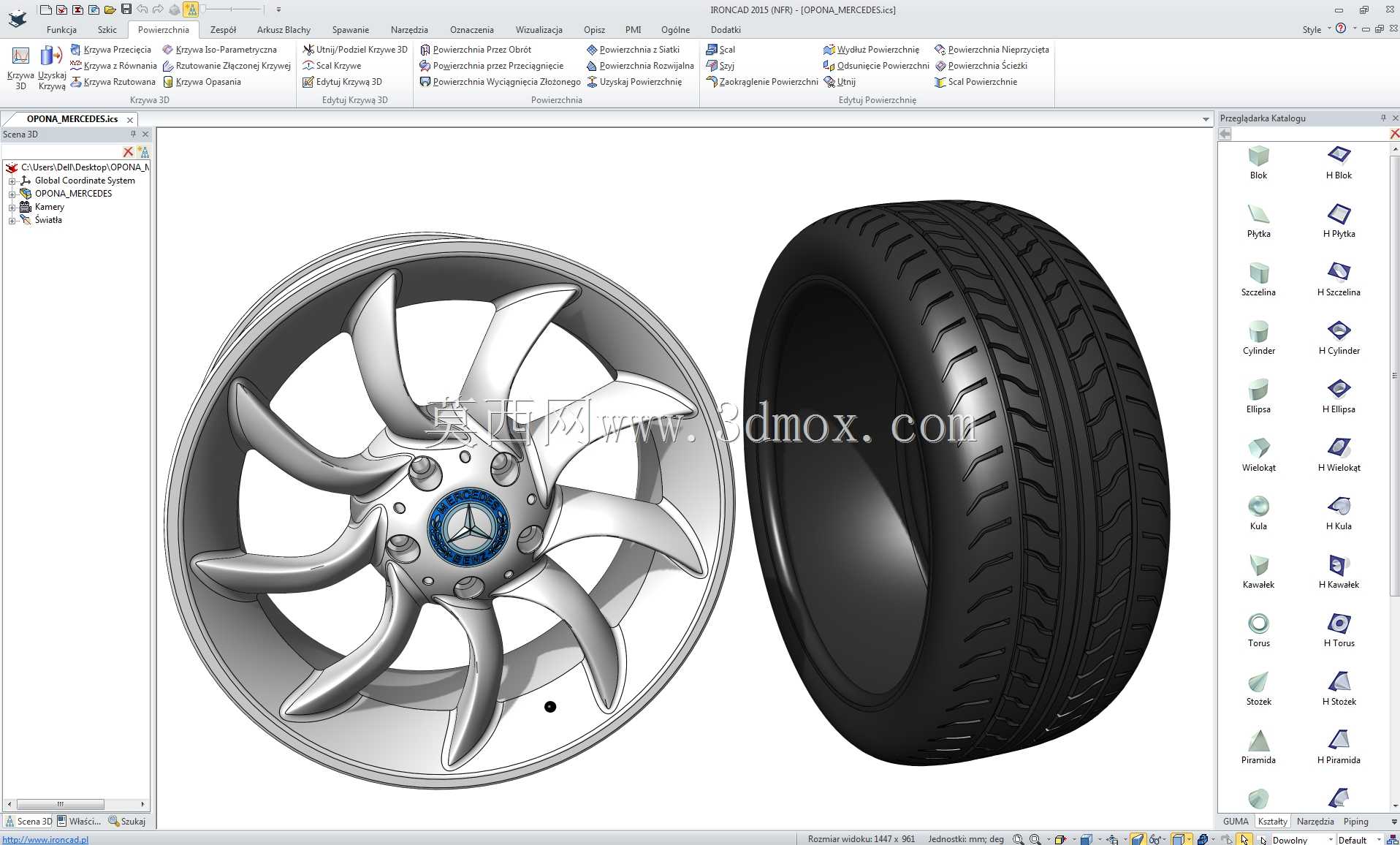
Task: Choose Edytuj Krzywą 3D
Action: tap(343, 82)
